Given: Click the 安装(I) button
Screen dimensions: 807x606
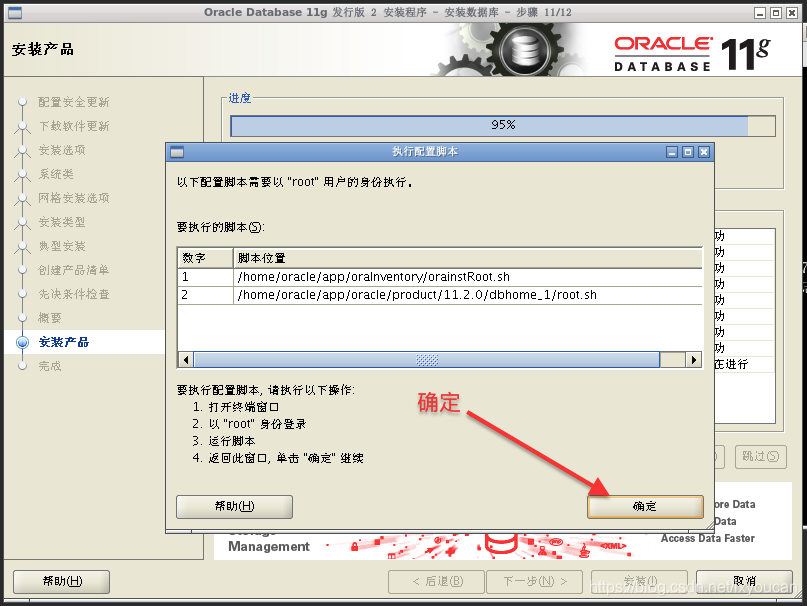Looking at the screenshot, I should click(x=640, y=581).
